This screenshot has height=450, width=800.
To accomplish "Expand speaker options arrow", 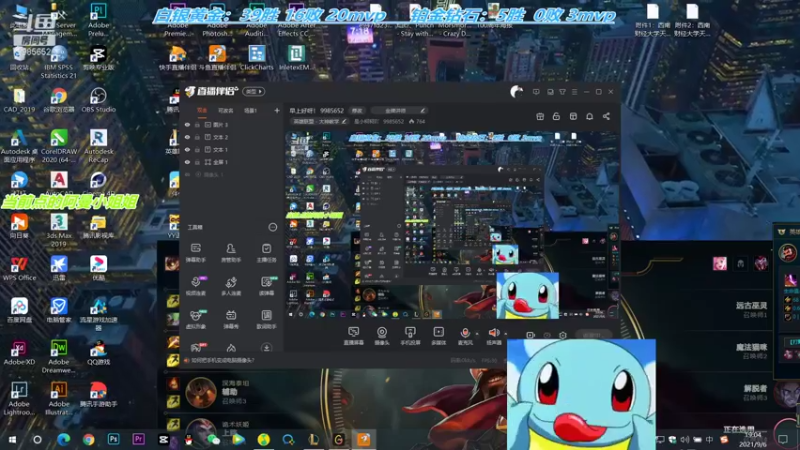I will [x=506, y=334].
